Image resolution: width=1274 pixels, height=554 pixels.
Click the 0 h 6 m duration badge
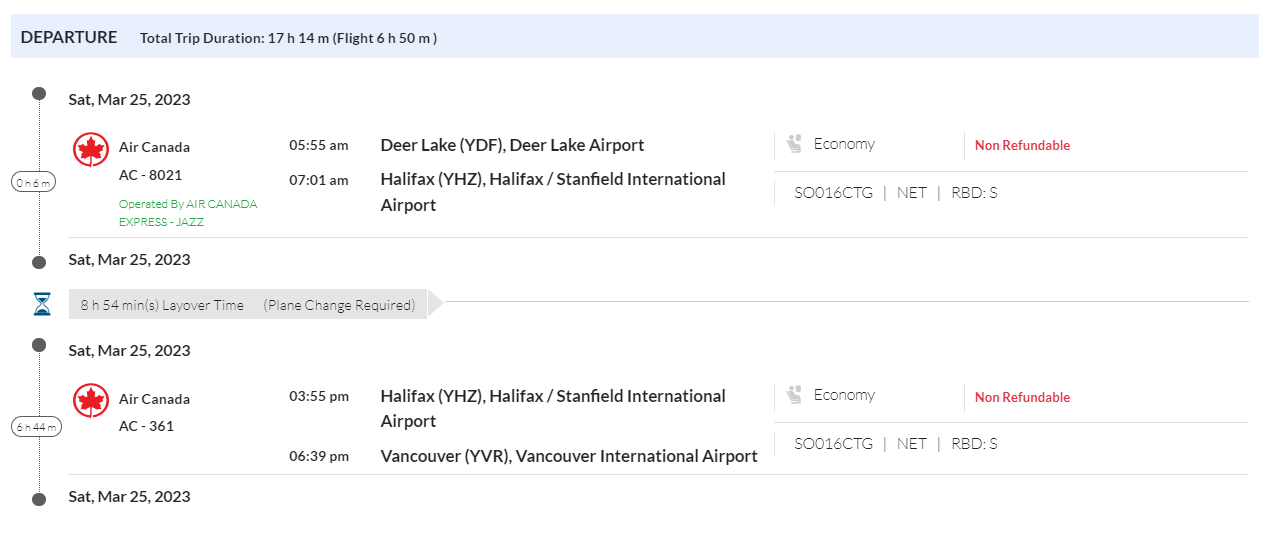(x=34, y=182)
